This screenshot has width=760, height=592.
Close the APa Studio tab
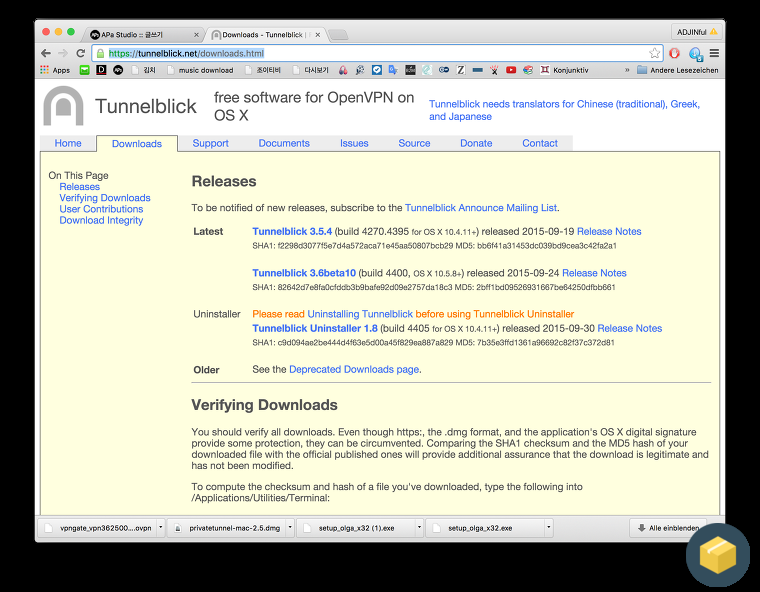196,35
